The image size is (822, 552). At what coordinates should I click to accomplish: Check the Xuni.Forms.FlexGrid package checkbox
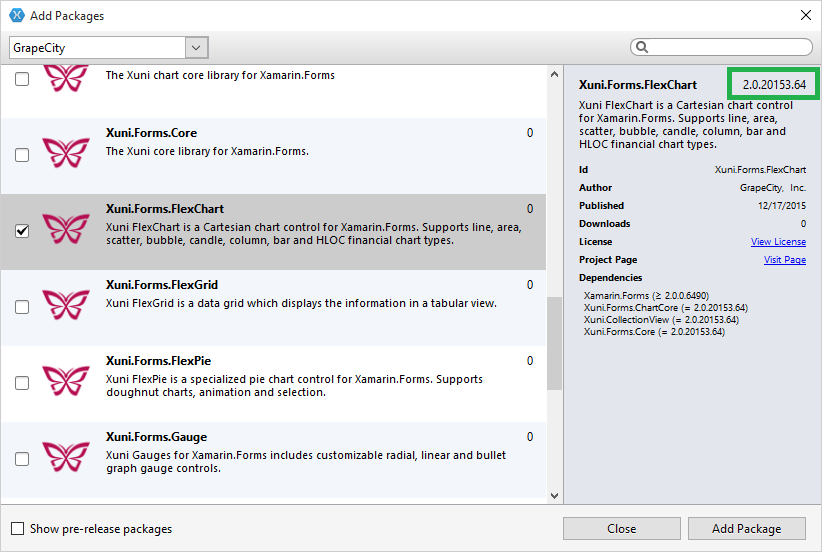22,307
